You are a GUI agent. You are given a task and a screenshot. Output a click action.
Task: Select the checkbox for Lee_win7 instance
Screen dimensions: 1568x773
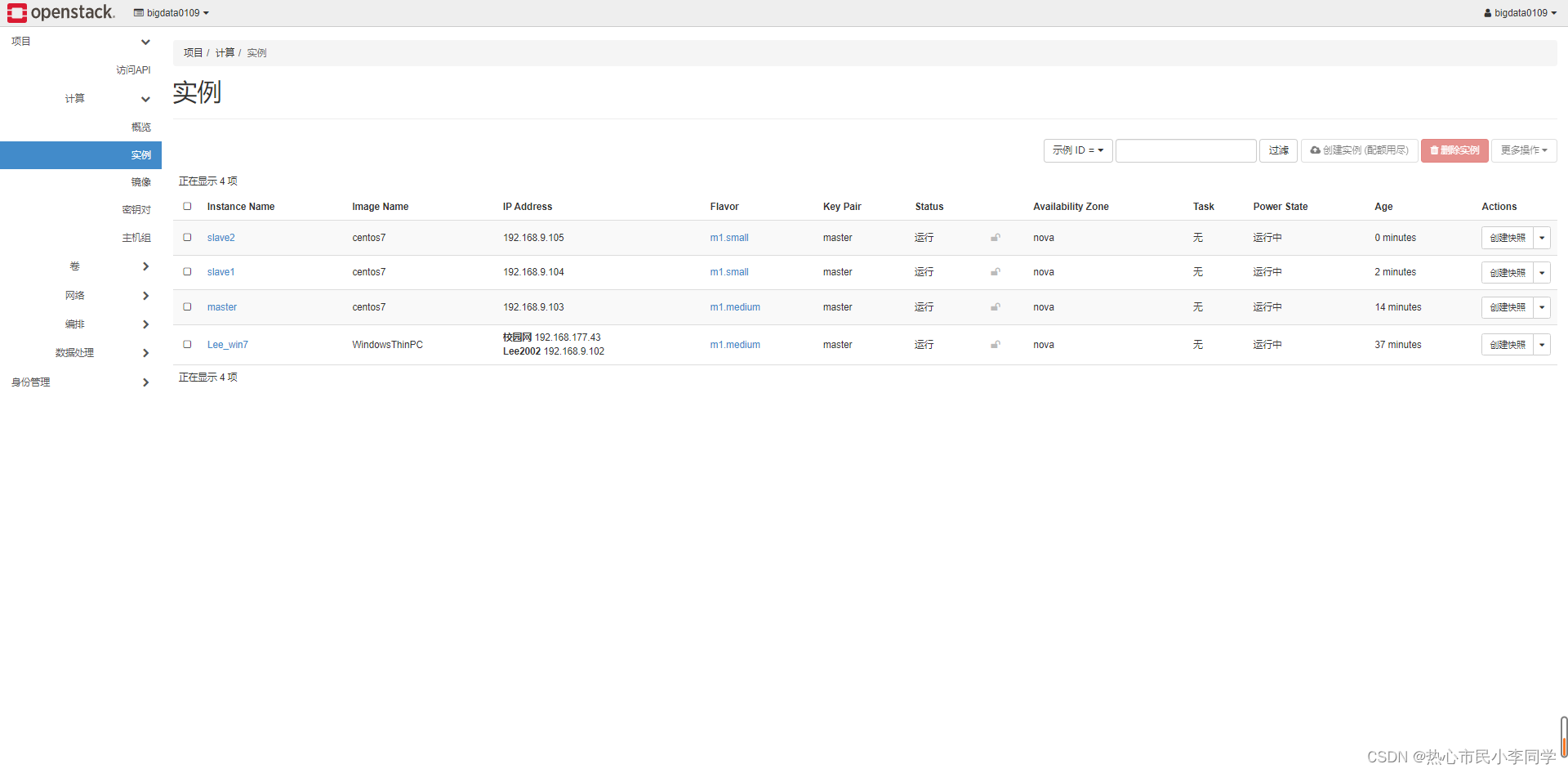click(187, 344)
